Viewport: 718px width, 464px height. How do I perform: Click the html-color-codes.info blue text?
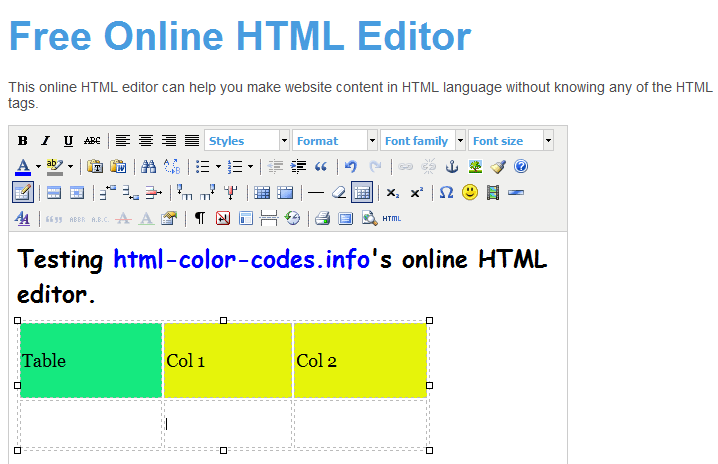pos(241,260)
